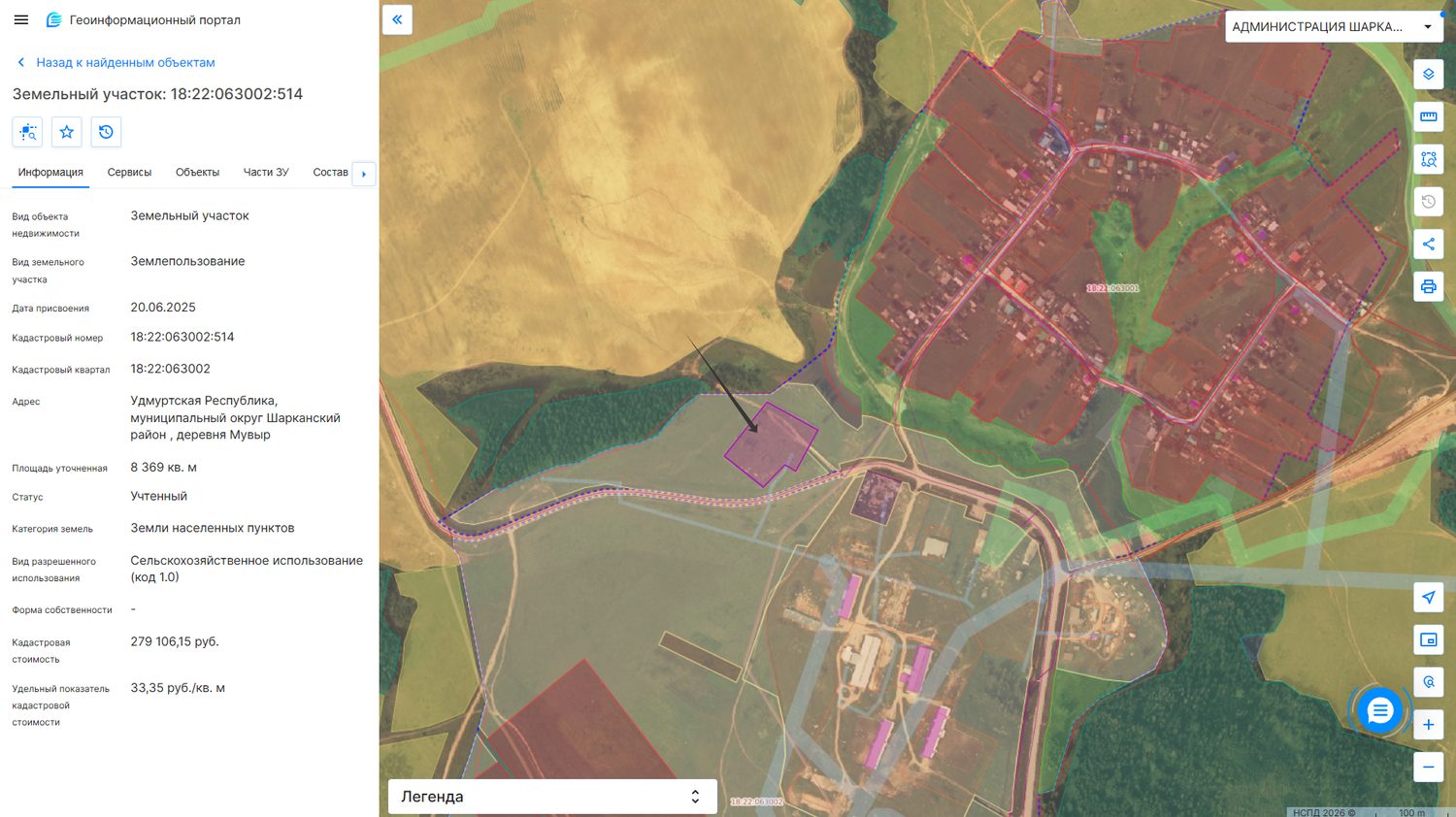
Task: Activate the area search selection tool
Action: [x=1428, y=159]
